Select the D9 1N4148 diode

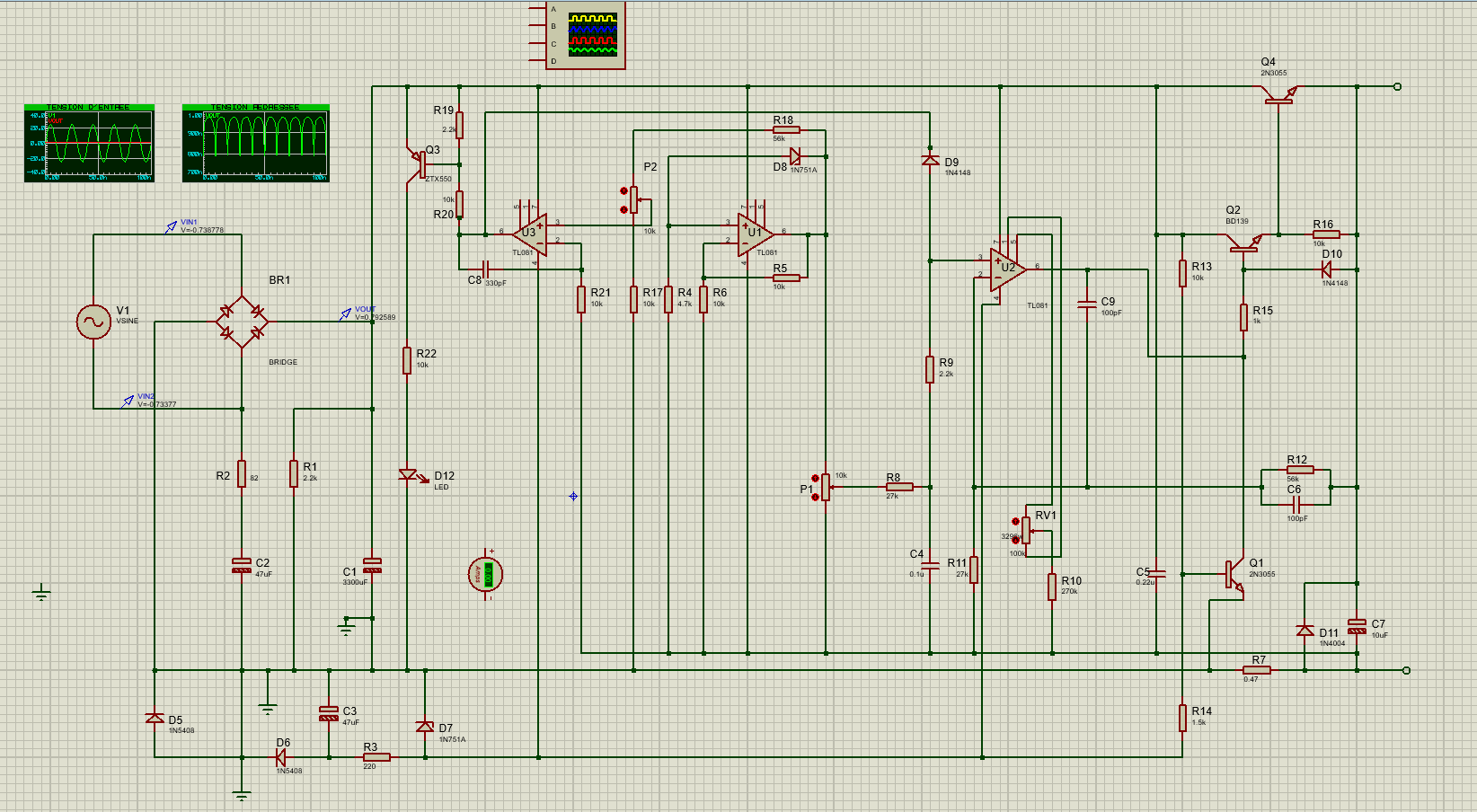930,160
